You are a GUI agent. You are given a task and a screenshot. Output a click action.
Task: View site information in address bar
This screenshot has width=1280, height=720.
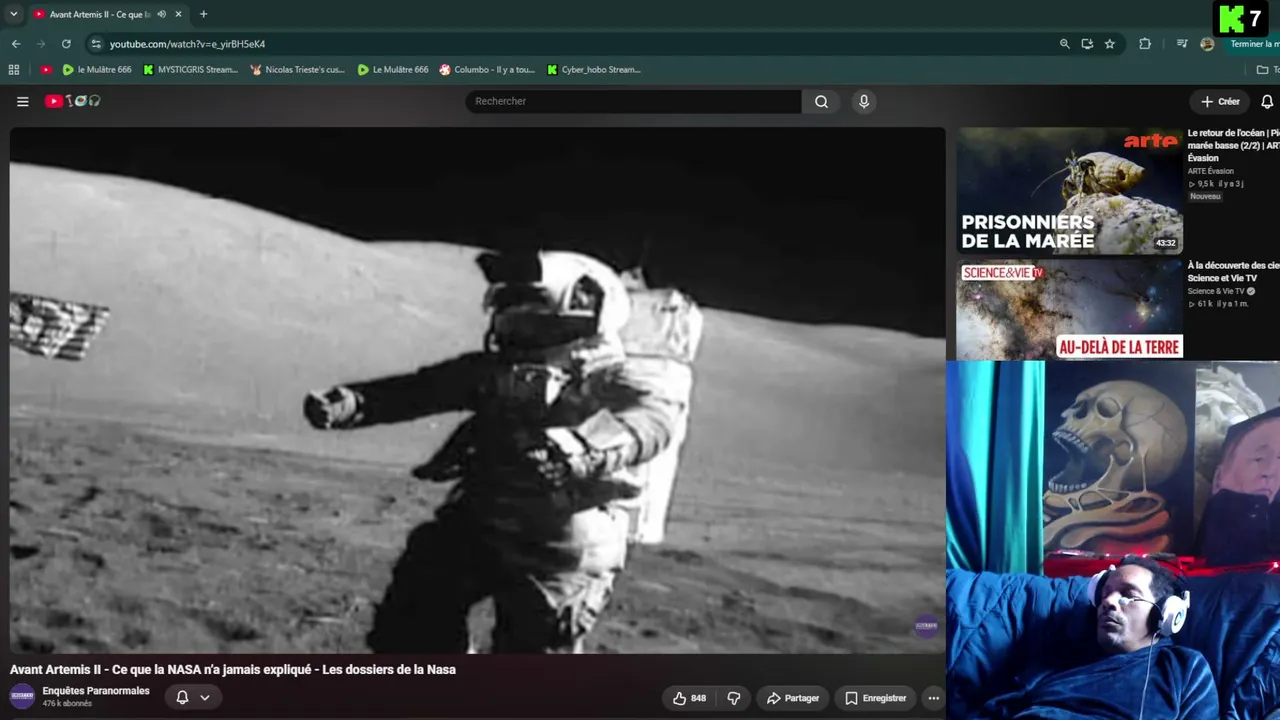(95, 44)
